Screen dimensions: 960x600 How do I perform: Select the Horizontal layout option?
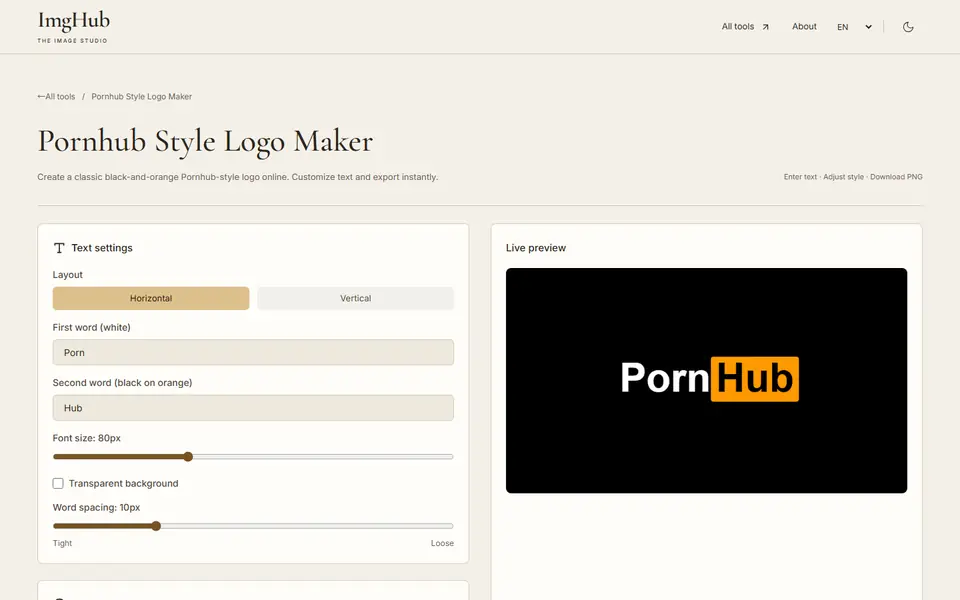tap(151, 298)
